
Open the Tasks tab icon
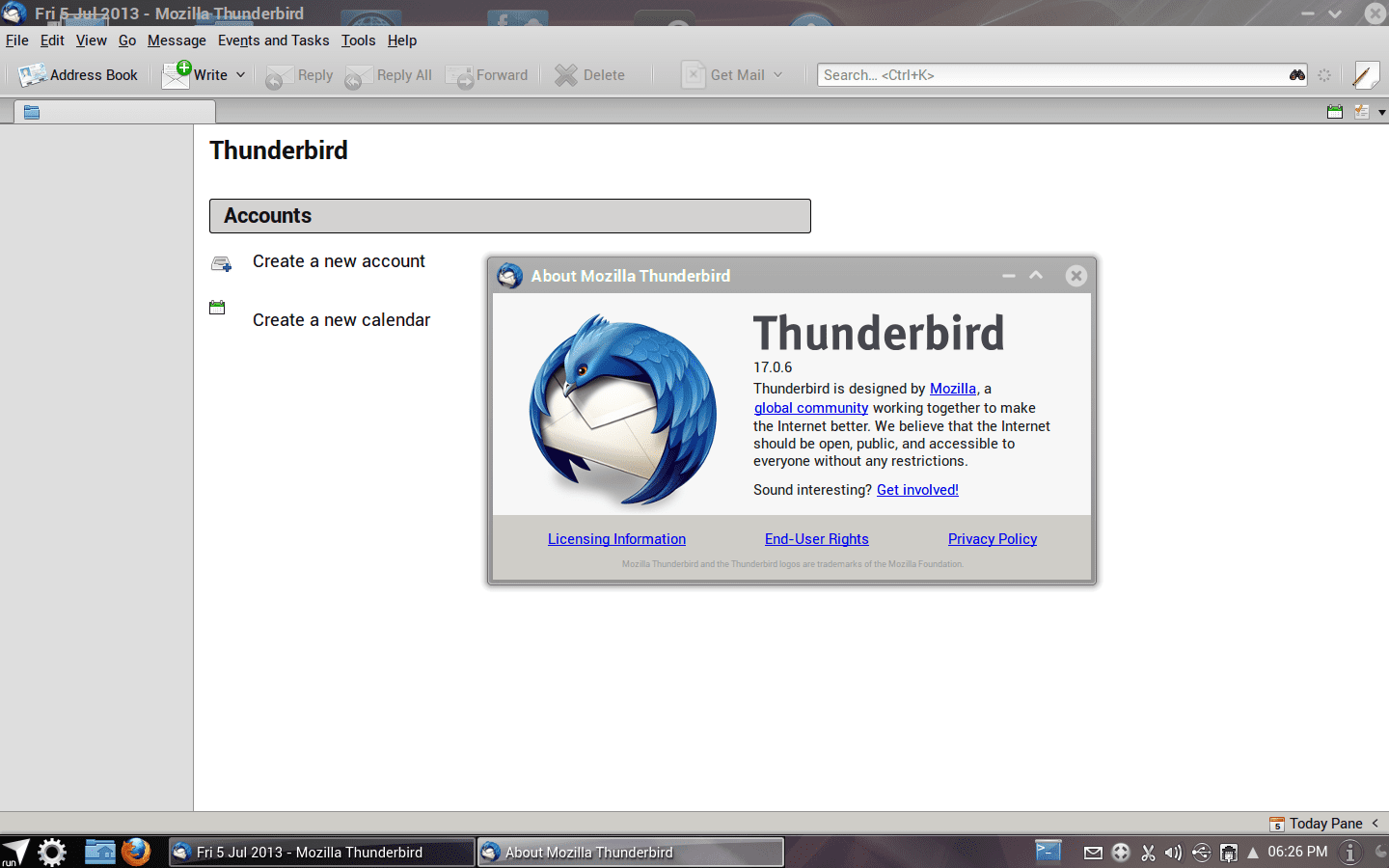click(x=1361, y=112)
